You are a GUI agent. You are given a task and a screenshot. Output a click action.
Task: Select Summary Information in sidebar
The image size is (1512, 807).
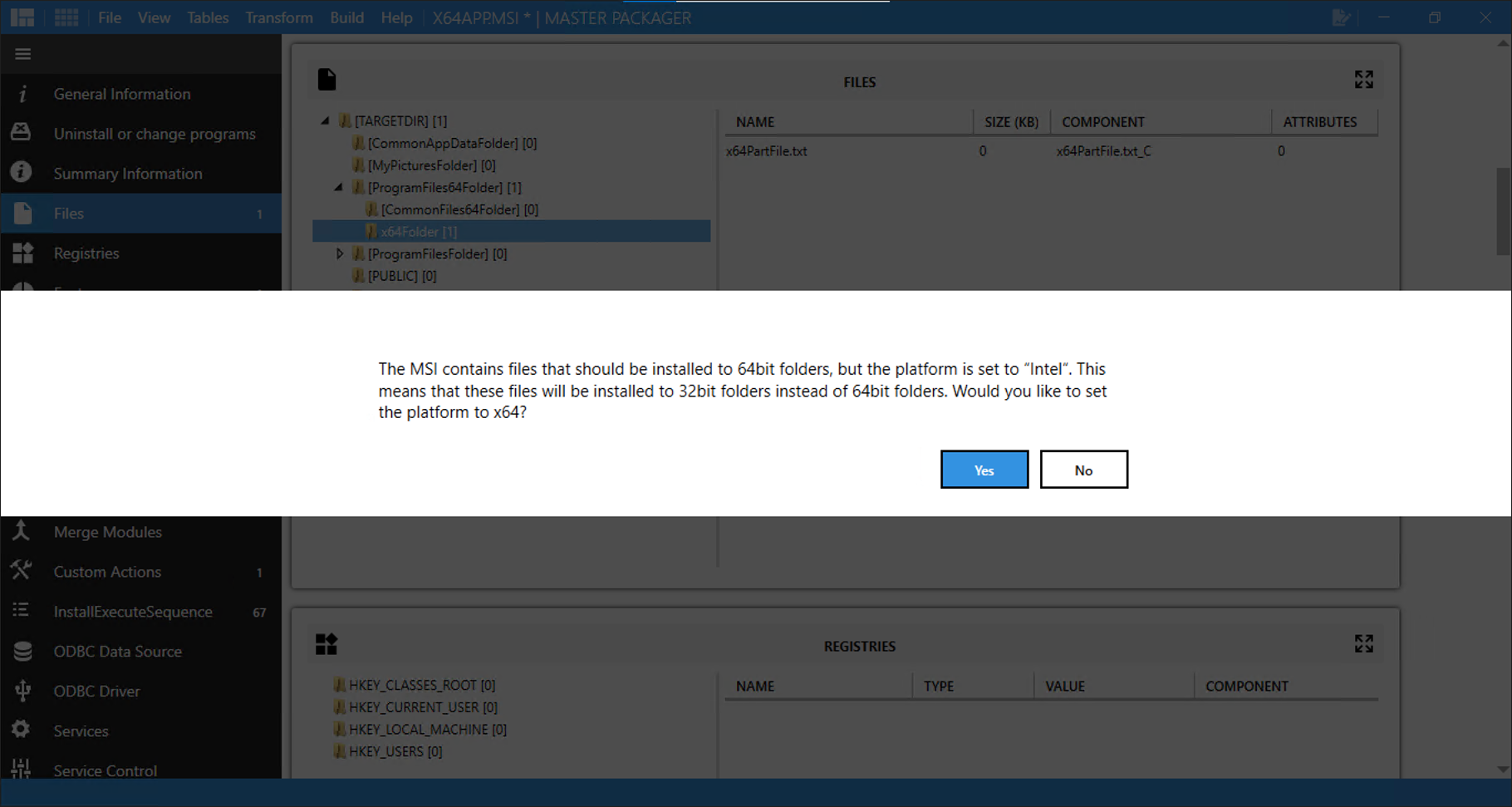pyautogui.click(x=128, y=174)
